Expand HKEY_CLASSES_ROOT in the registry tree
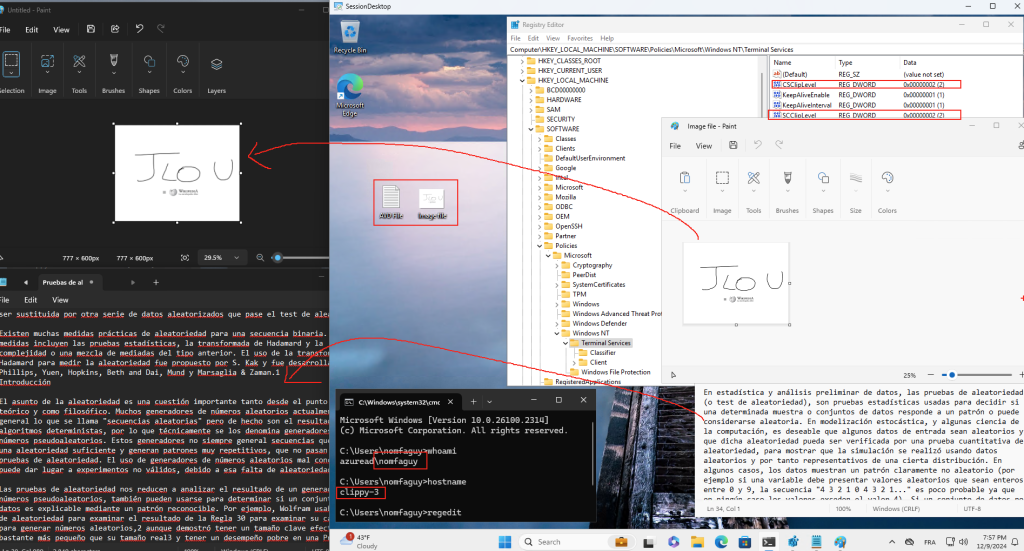 tap(522, 61)
